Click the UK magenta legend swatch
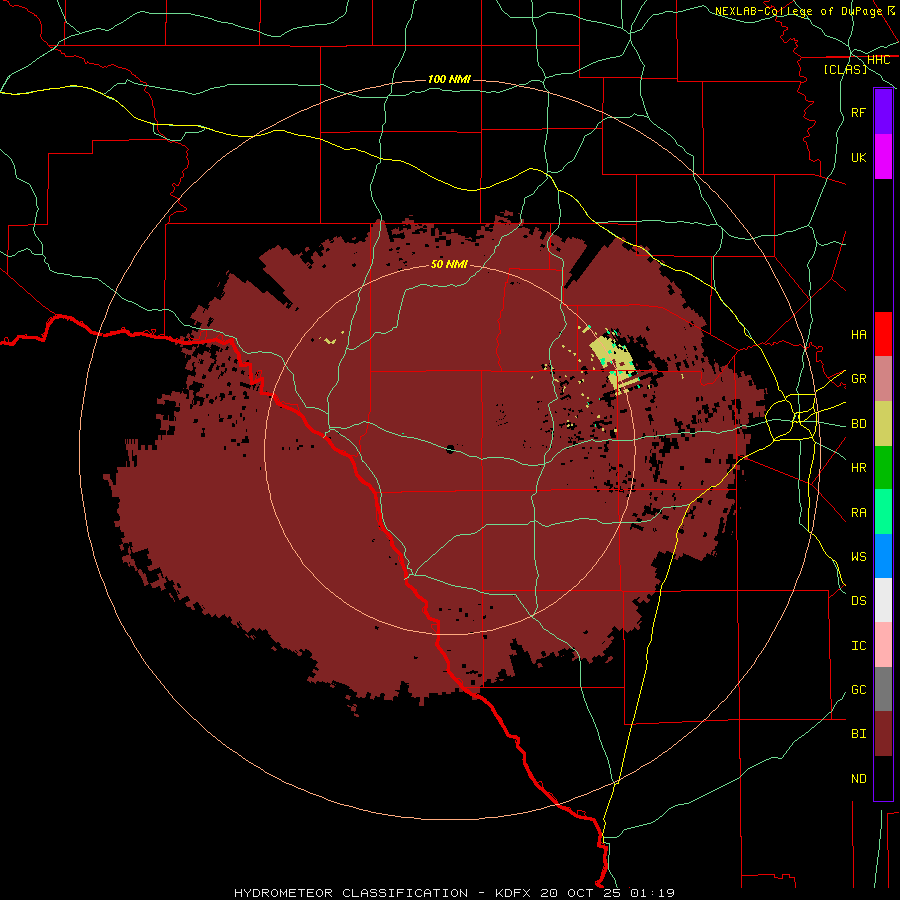 (x=883, y=157)
